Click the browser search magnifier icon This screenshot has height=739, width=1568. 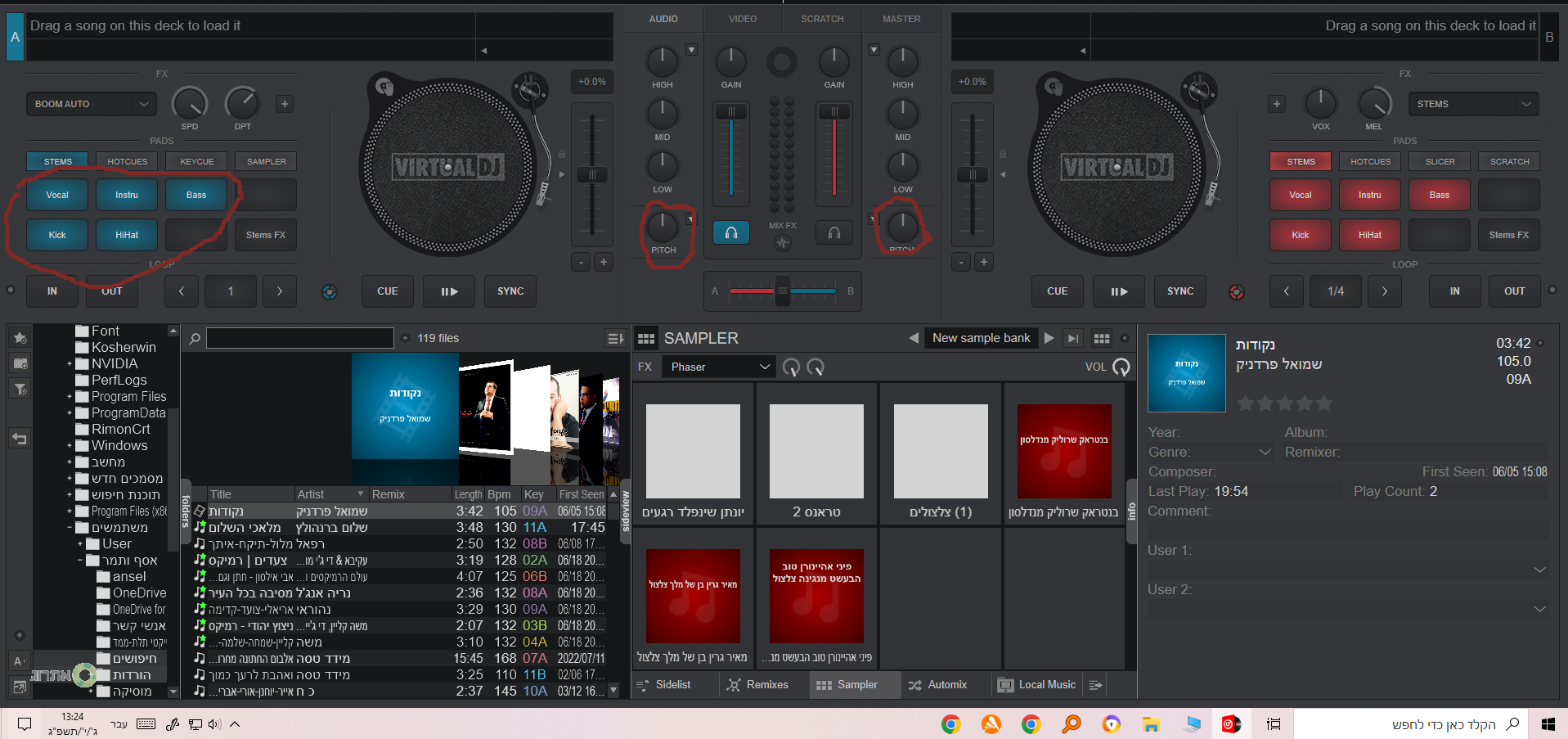click(x=195, y=338)
